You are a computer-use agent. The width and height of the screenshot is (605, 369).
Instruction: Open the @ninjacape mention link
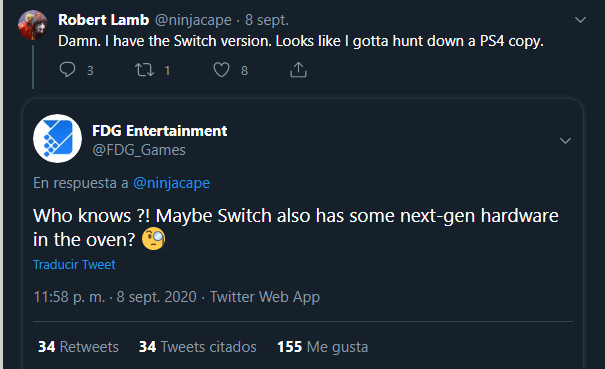(171, 183)
